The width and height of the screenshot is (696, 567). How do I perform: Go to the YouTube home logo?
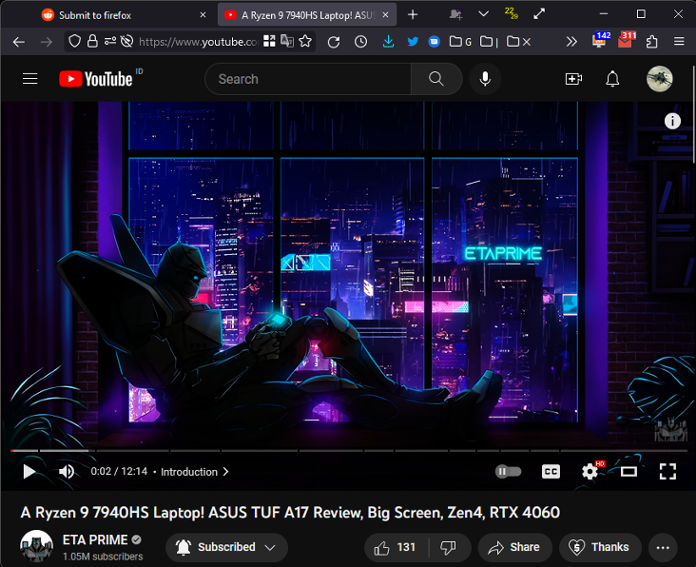pos(96,79)
